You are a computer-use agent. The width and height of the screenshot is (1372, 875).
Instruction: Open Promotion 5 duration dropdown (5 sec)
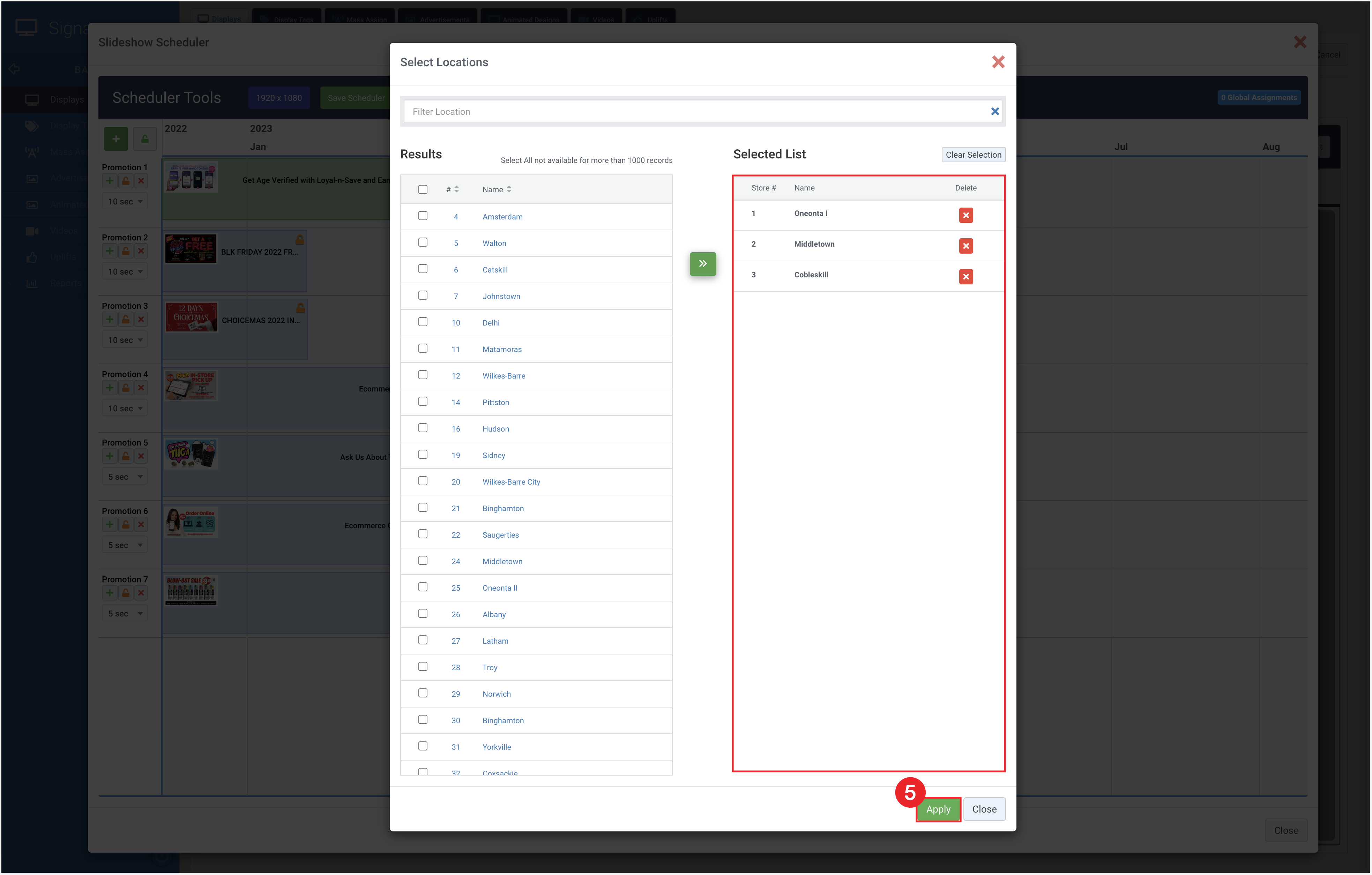[125, 477]
